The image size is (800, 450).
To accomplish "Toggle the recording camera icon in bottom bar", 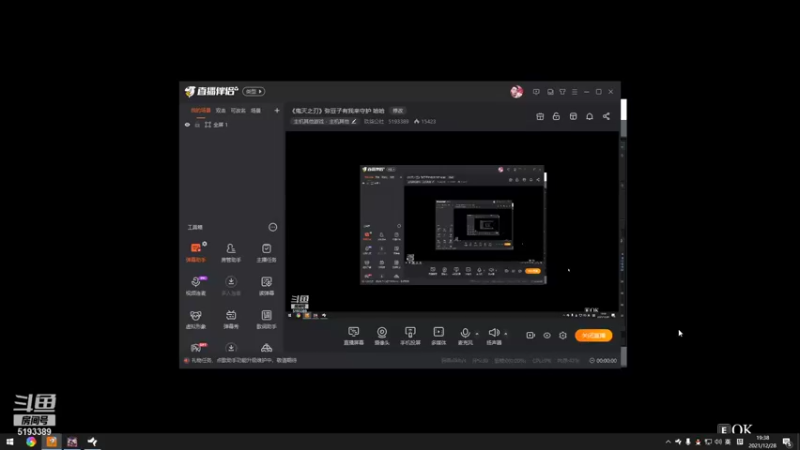I will (530, 335).
